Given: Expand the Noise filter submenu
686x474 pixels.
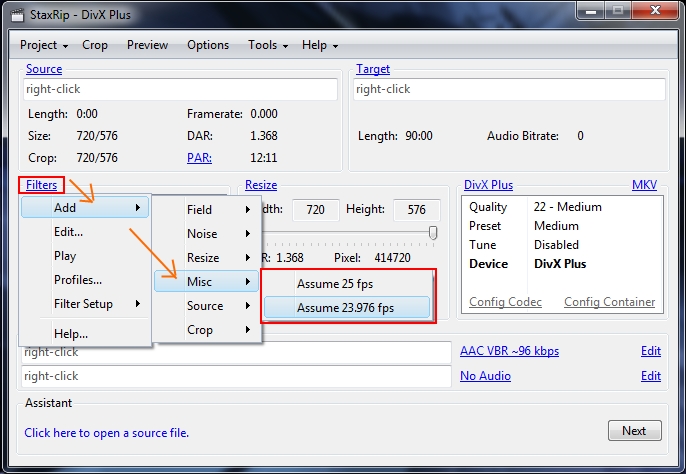Looking at the screenshot, I should pyautogui.click(x=206, y=234).
